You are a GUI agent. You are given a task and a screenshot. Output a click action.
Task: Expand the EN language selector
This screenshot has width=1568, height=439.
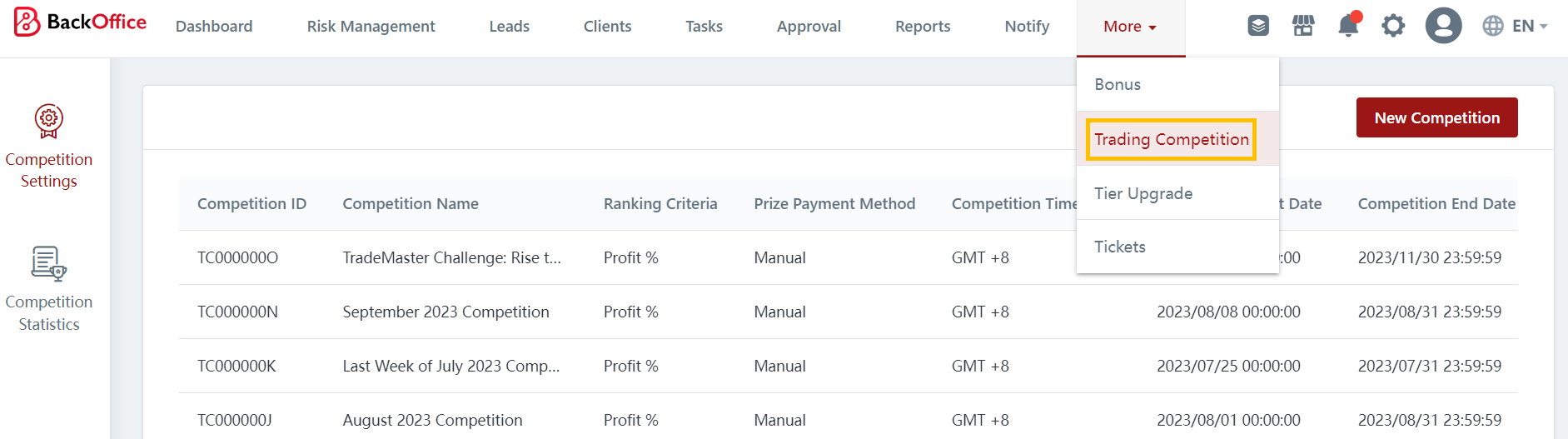coord(1515,26)
